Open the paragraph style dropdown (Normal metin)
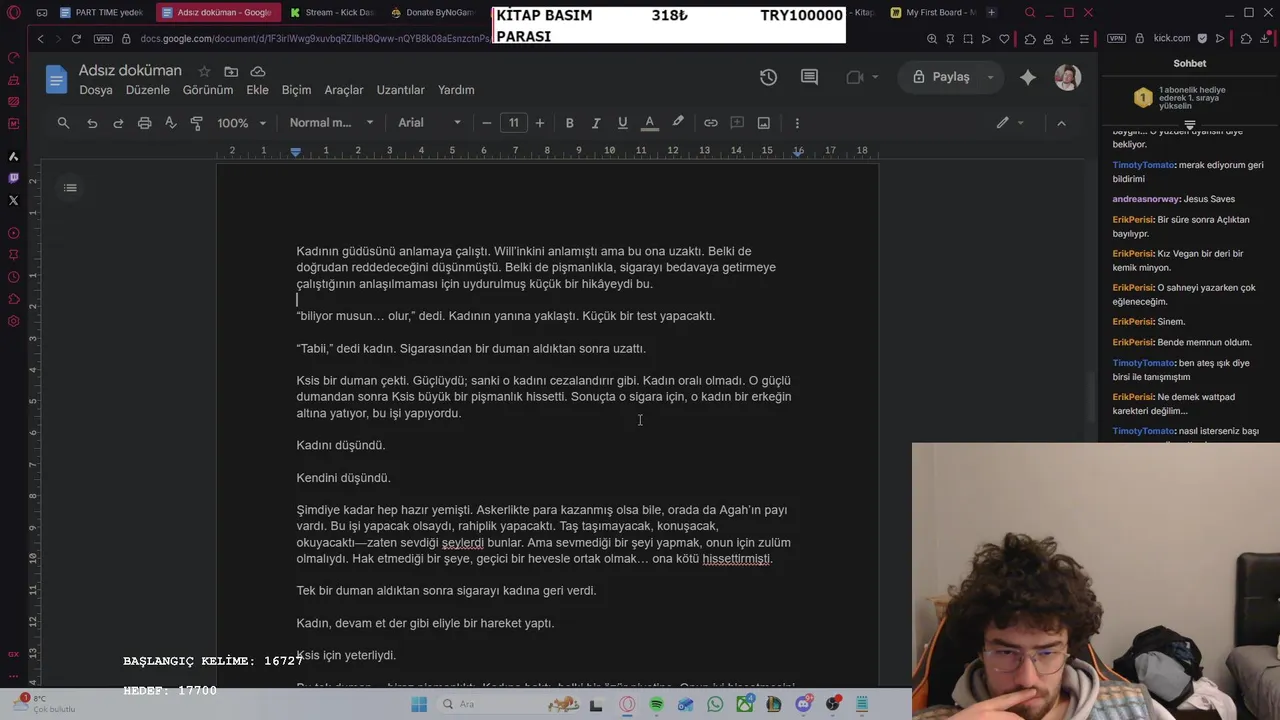The image size is (1280, 720). (331, 123)
